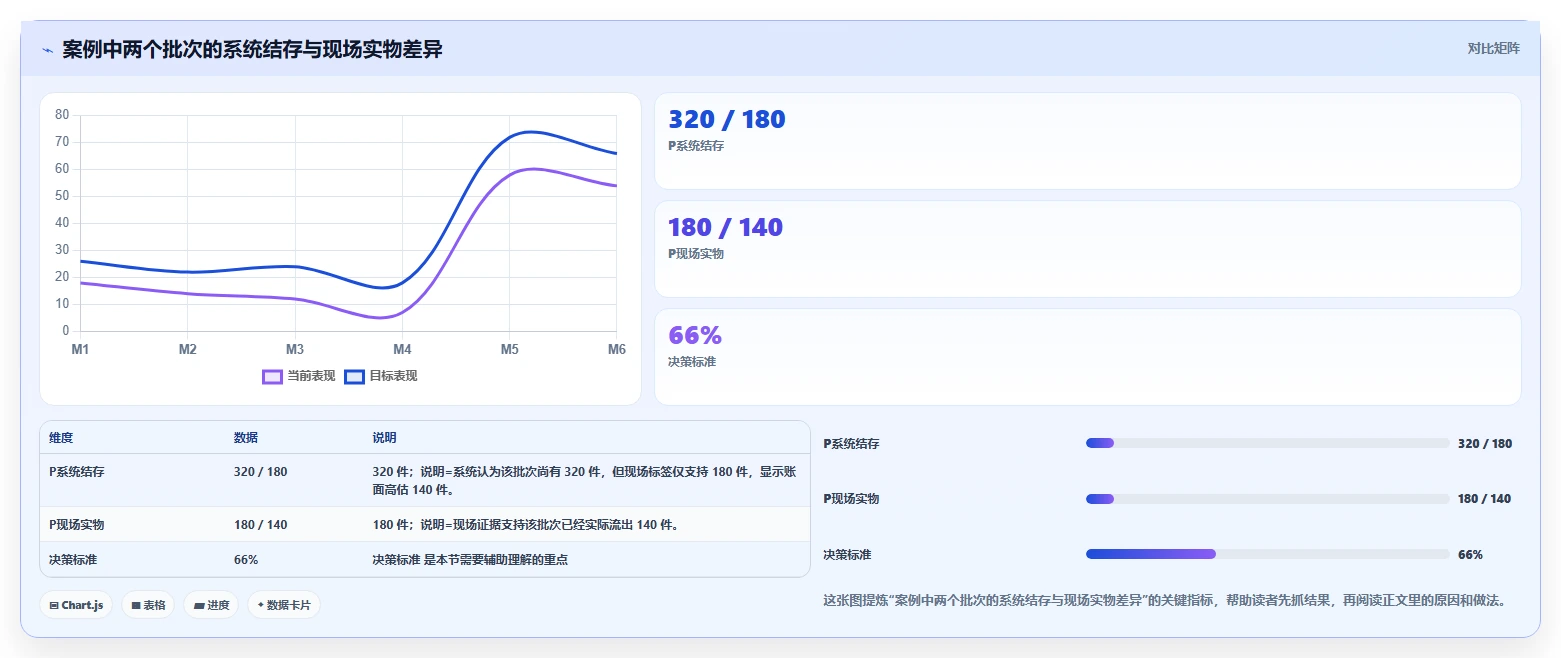Click the blue 目标表现 line peak near M5
Screen dimensions: 1561x658
(529, 132)
